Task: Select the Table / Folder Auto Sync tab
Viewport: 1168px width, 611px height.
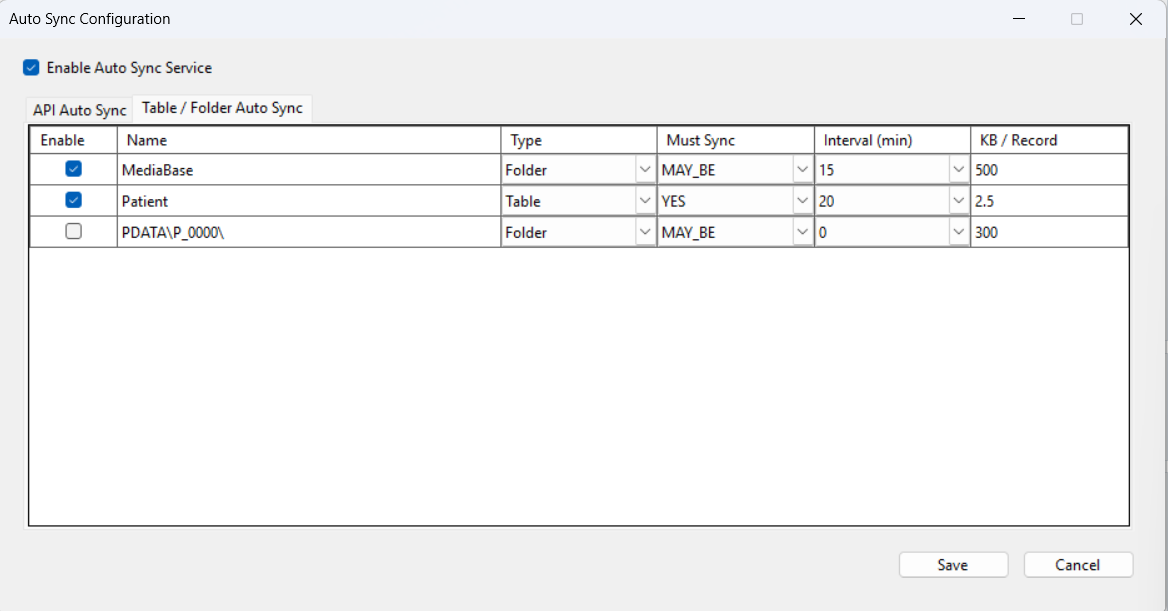Action: [222, 108]
